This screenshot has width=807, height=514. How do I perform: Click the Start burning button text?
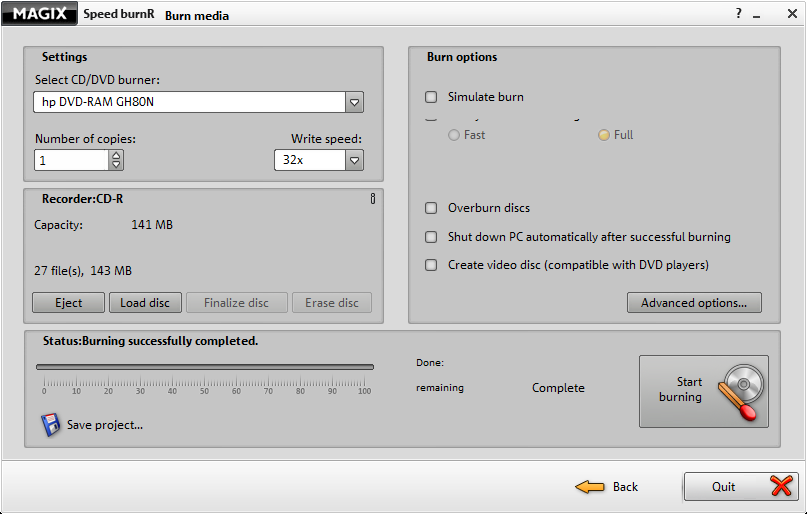click(x=680, y=389)
